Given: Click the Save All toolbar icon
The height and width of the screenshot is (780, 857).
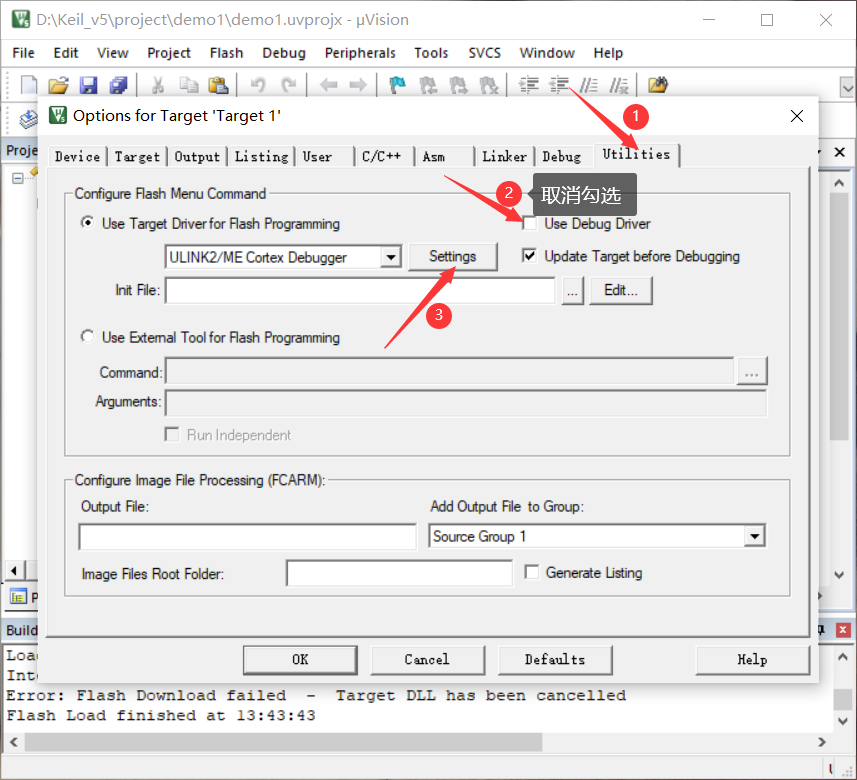Looking at the screenshot, I should 119,85.
